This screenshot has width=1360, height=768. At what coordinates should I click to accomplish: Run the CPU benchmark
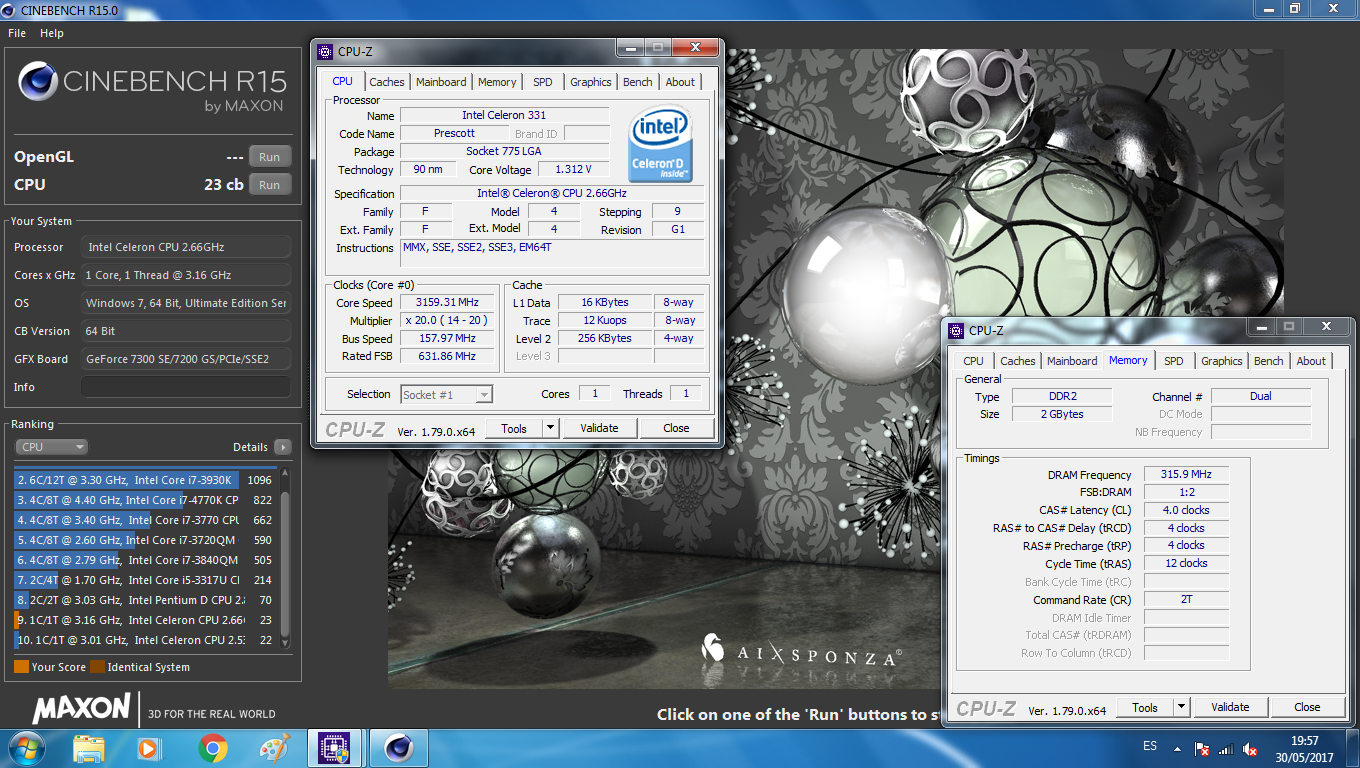[x=270, y=185]
